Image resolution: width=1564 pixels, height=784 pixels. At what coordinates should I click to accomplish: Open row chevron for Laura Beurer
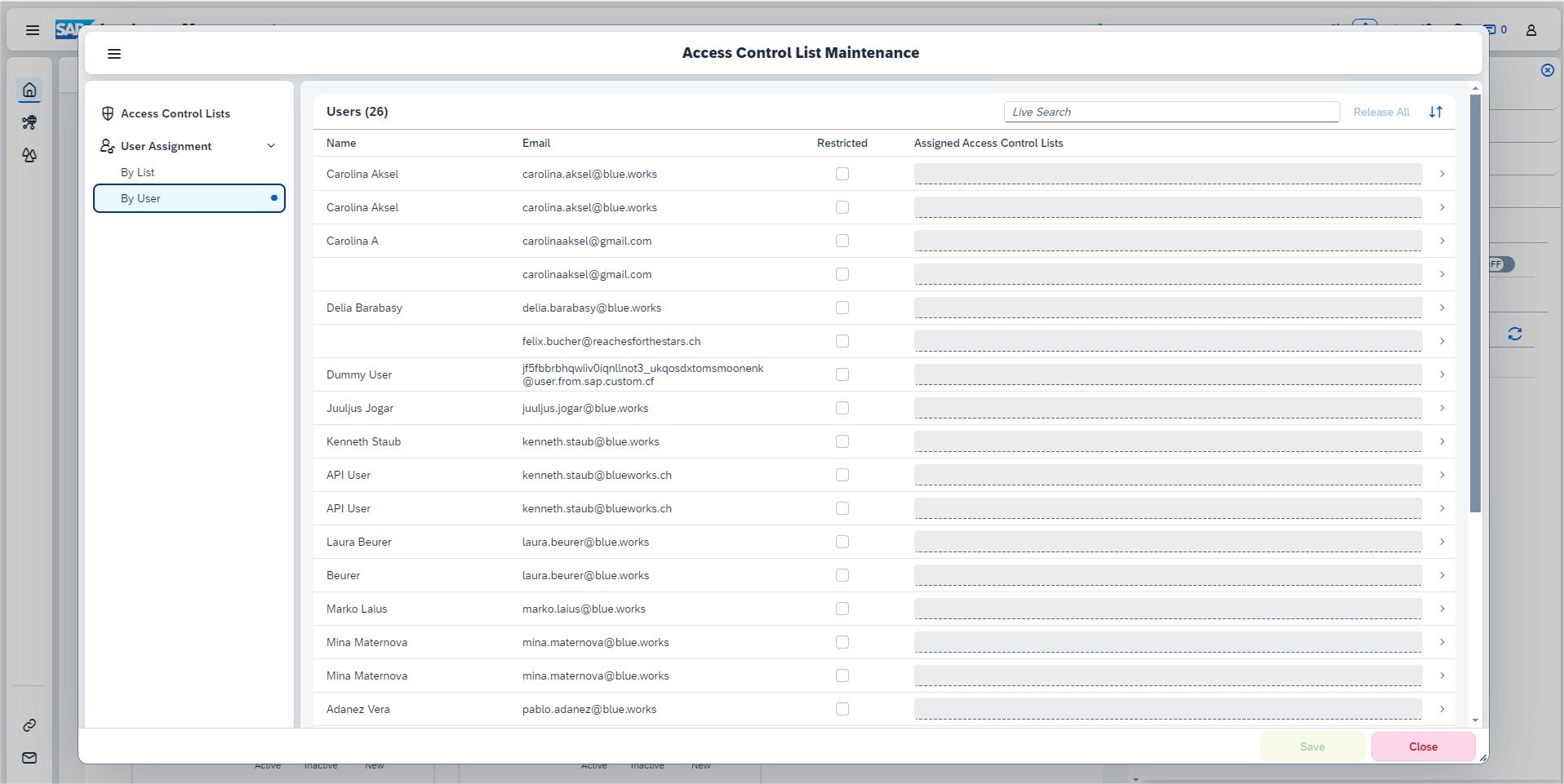(1442, 542)
